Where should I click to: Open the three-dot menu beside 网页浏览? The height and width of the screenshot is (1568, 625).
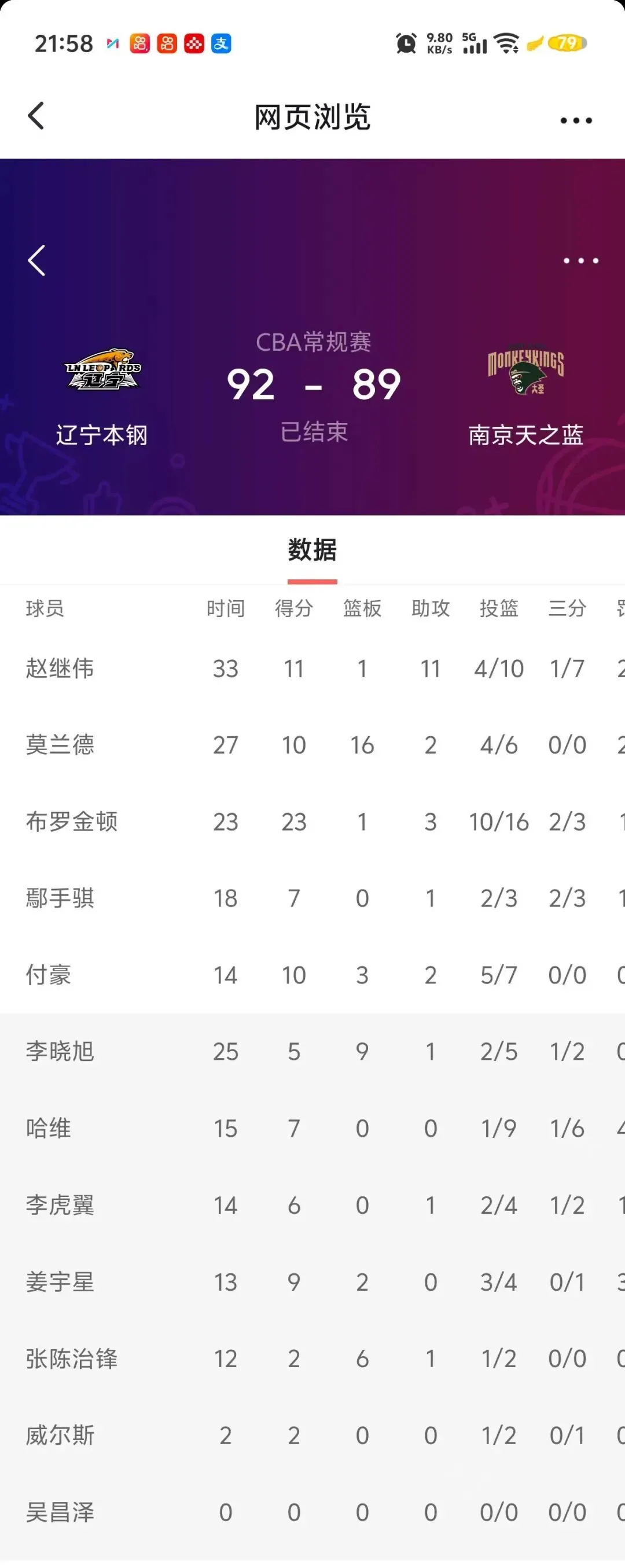coord(576,120)
